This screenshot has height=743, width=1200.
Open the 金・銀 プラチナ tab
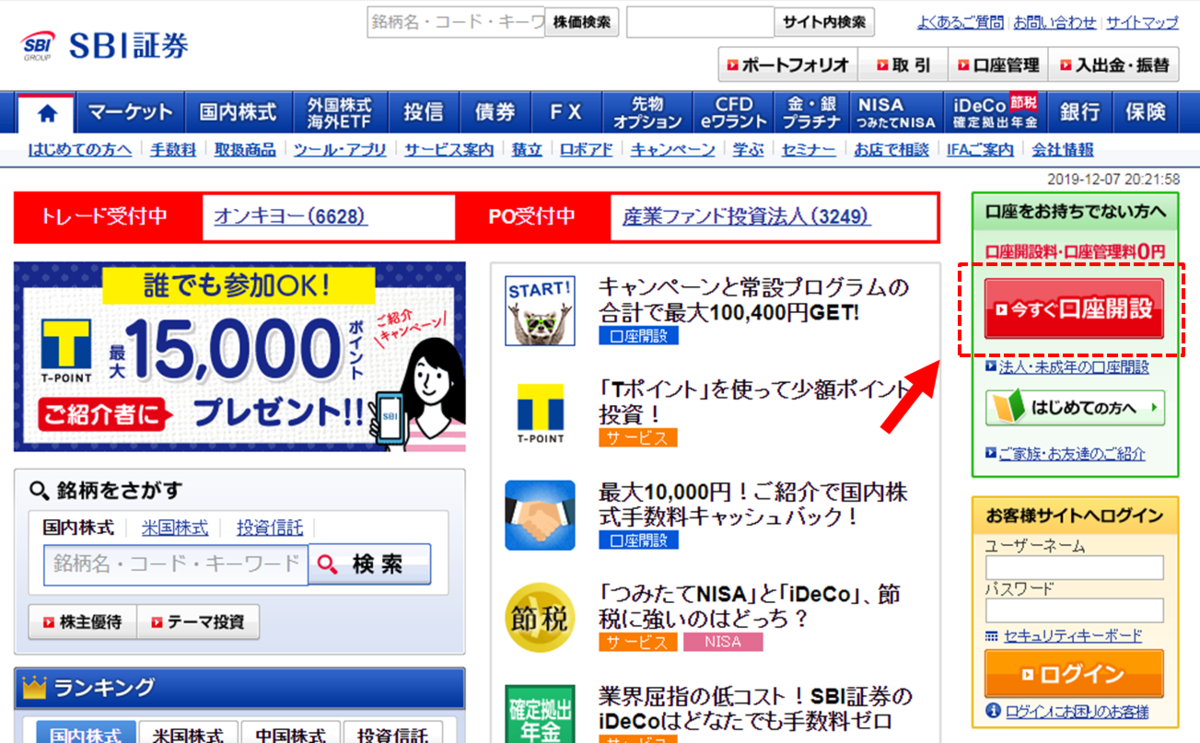click(812, 113)
